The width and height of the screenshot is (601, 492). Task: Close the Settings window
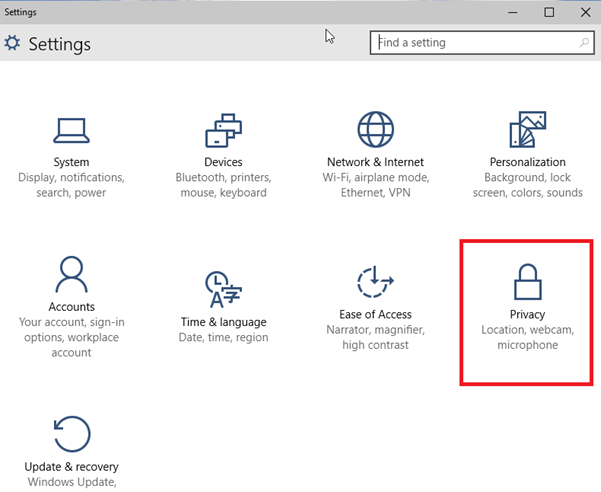[x=586, y=12]
